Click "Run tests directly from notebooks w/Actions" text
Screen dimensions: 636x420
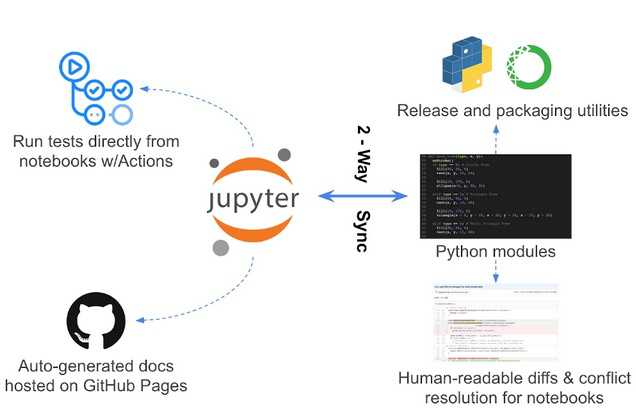pos(96,151)
